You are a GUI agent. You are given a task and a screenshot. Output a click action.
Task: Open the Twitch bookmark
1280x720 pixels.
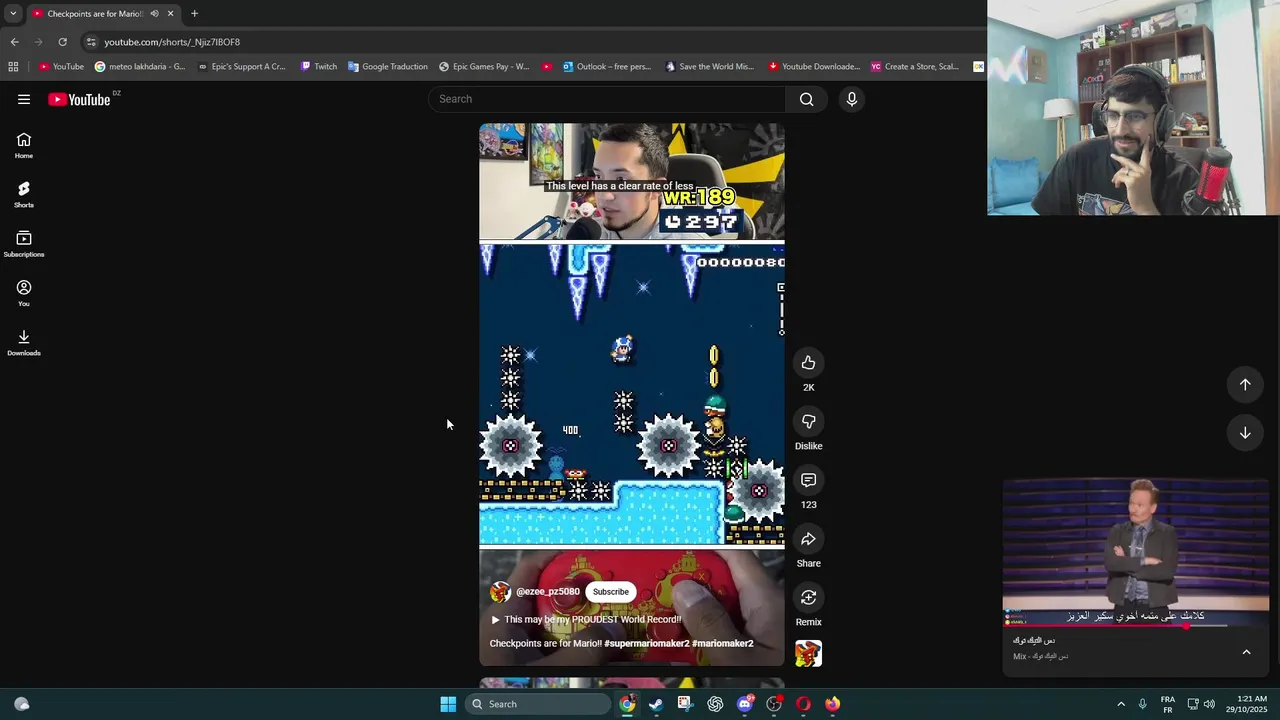pyautogui.click(x=319, y=67)
